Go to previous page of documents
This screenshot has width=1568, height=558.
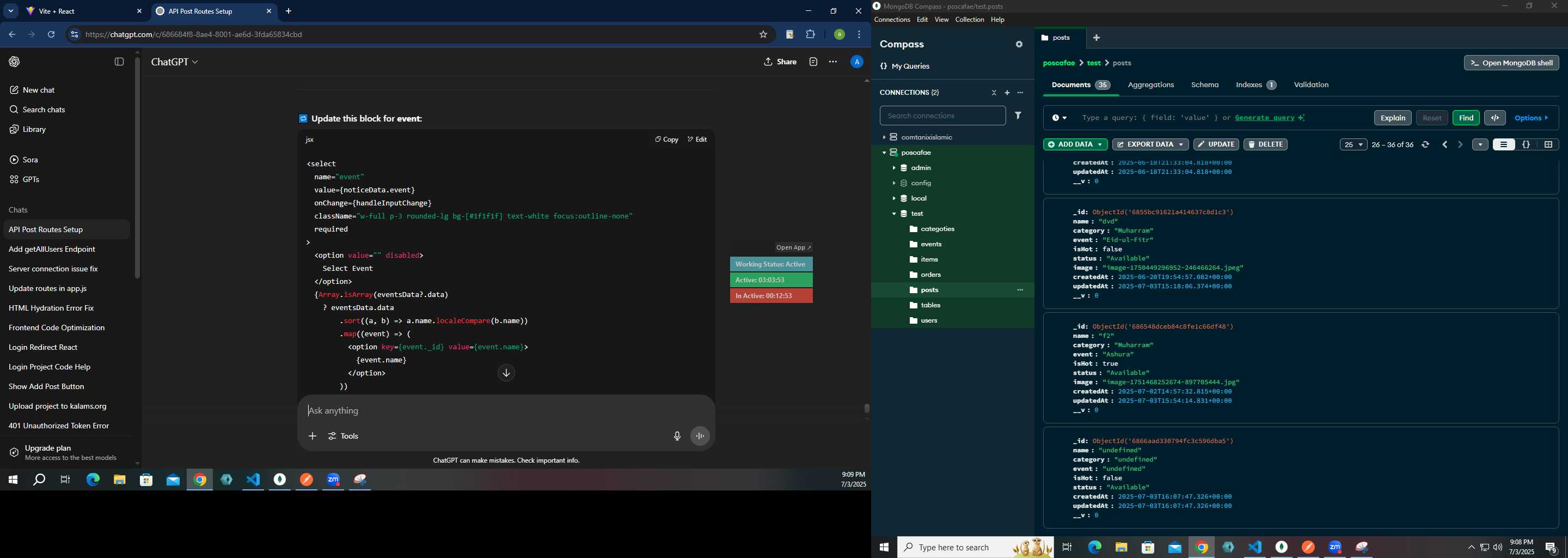coord(1444,144)
